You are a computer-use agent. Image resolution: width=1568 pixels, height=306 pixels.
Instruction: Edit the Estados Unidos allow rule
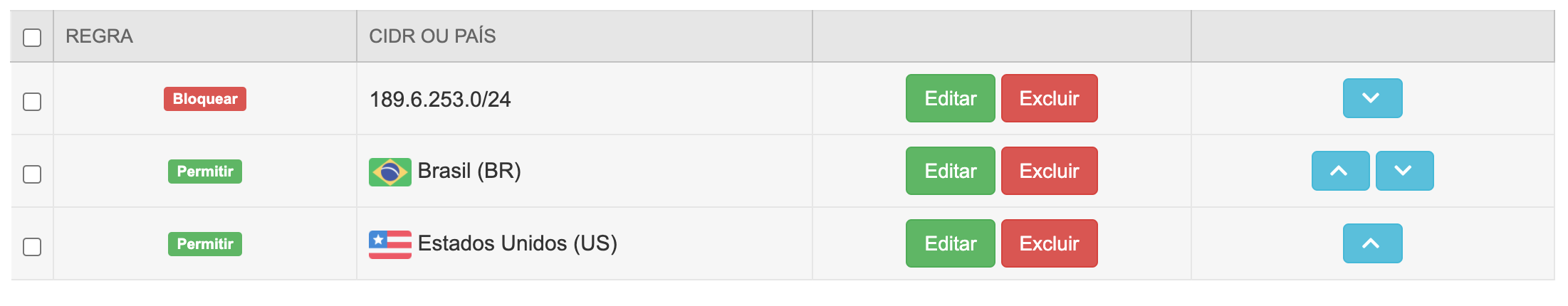950,243
